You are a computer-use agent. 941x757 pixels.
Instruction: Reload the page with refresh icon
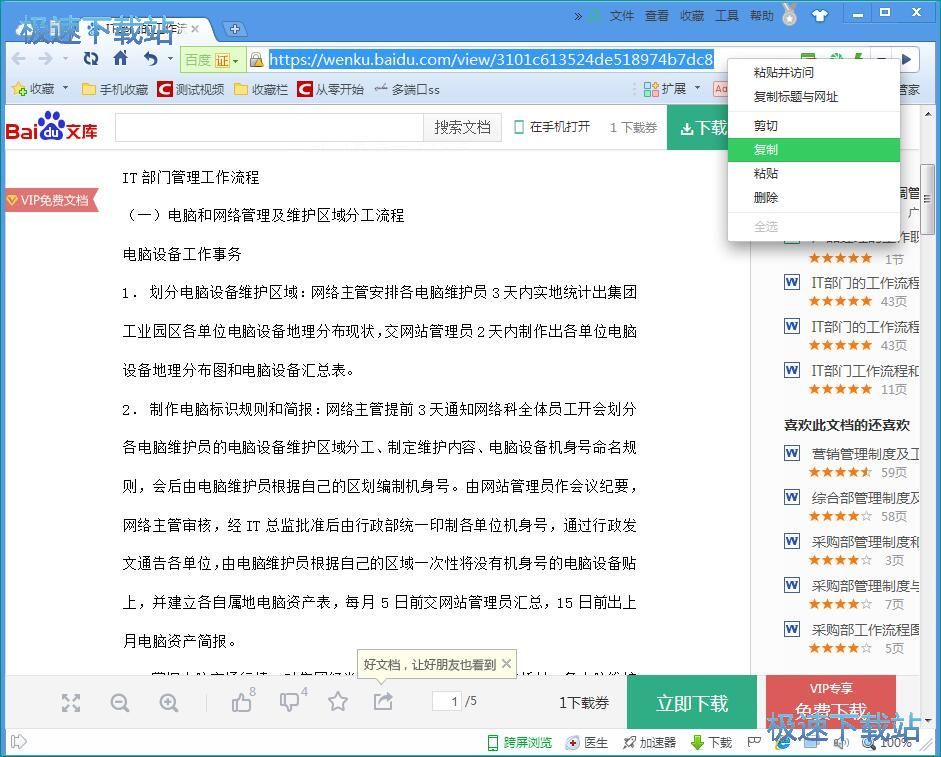(x=91, y=59)
